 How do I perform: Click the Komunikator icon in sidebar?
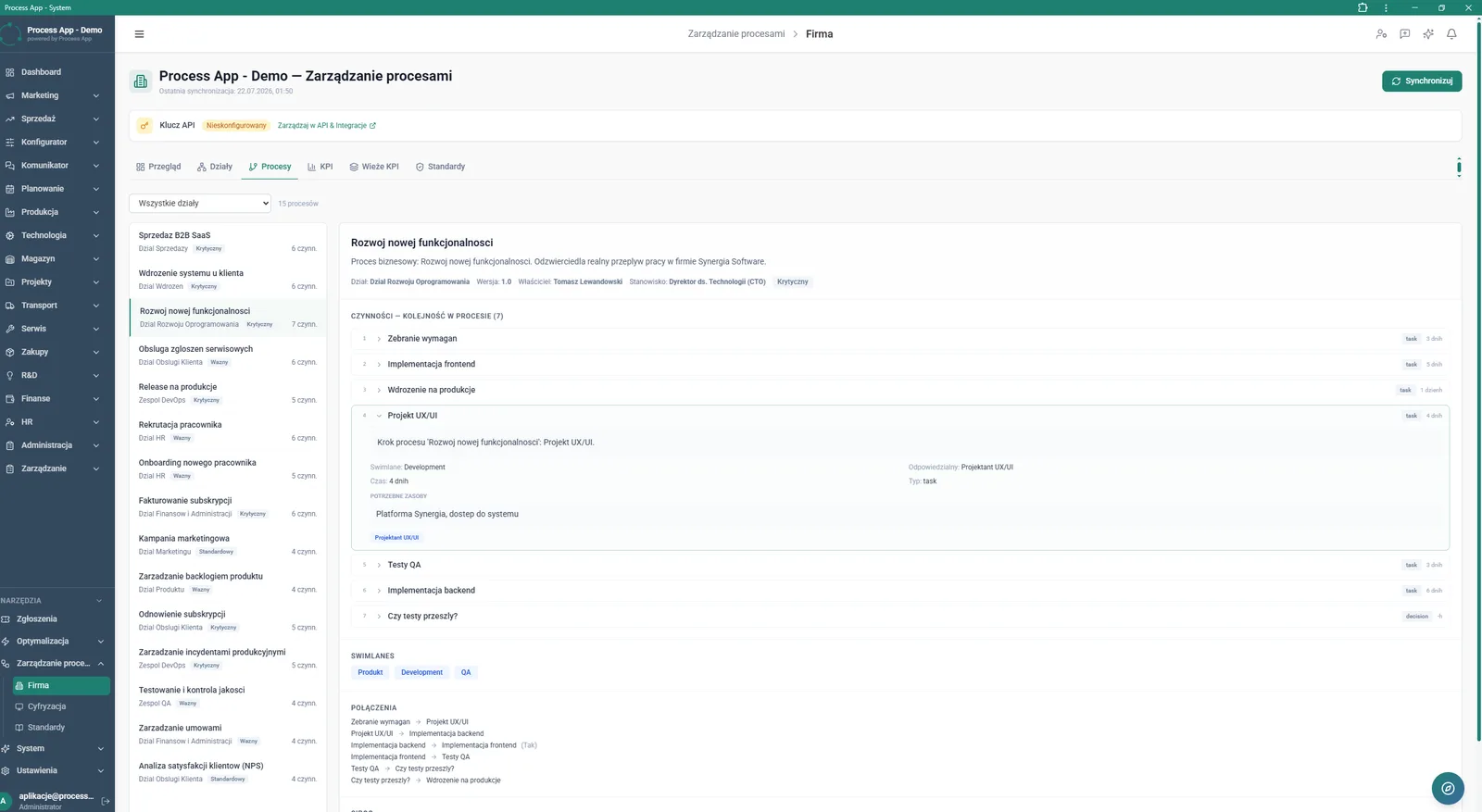point(9,166)
